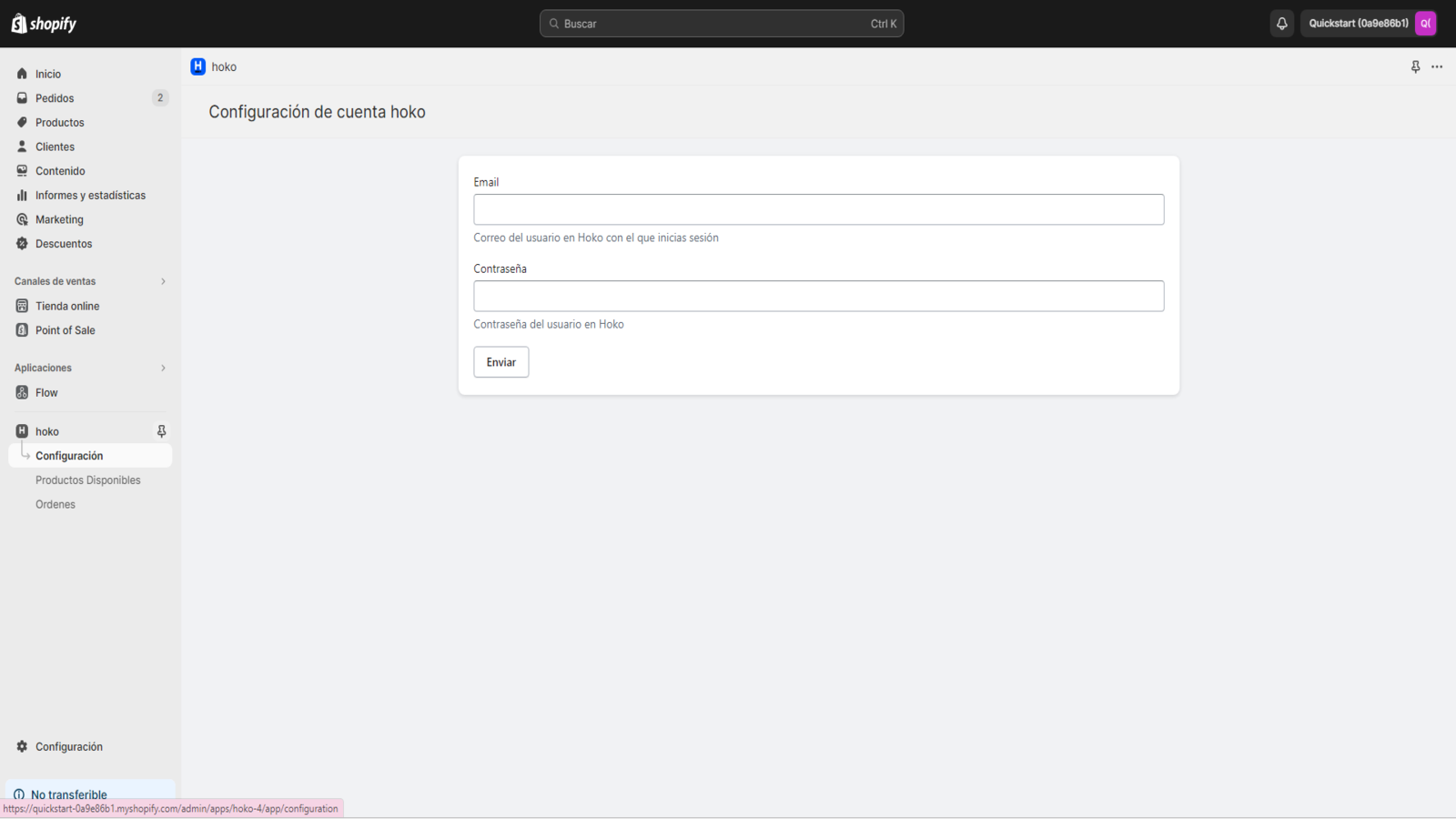Click Canales de ventas heading
This screenshot has width=1456, height=819.
point(55,281)
